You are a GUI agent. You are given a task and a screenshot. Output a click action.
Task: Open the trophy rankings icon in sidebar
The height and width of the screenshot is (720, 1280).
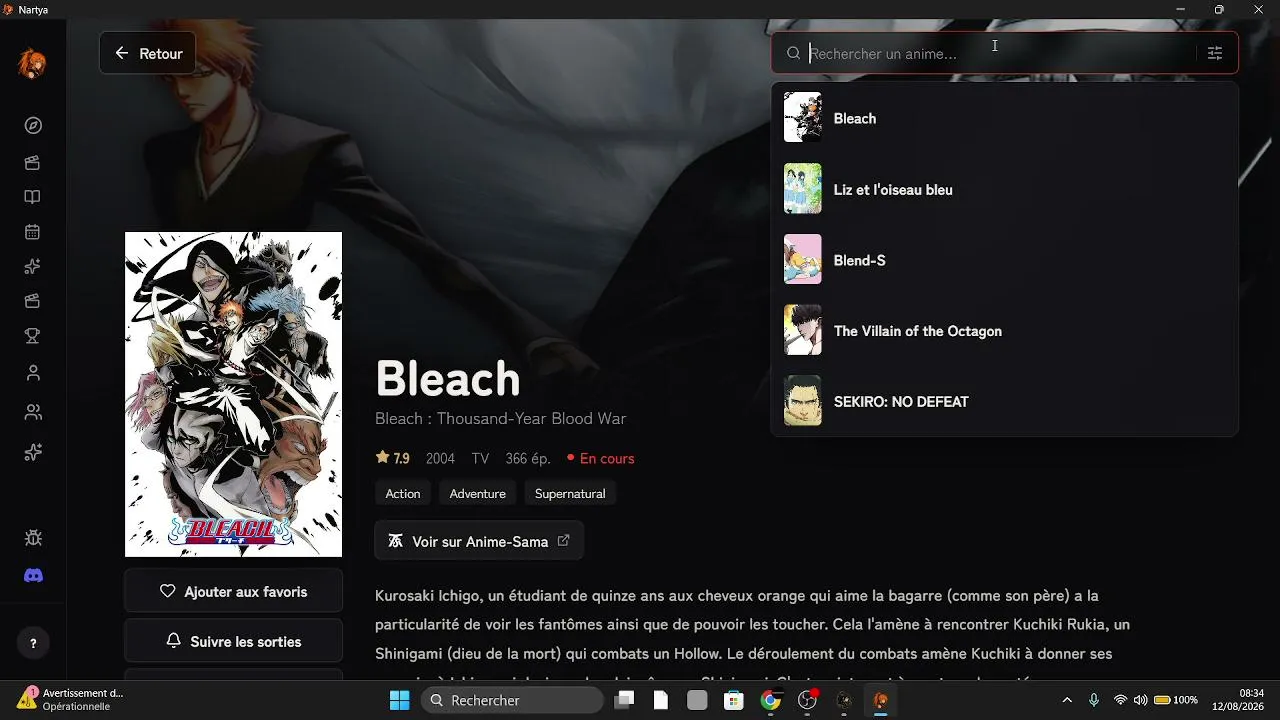click(x=33, y=336)
